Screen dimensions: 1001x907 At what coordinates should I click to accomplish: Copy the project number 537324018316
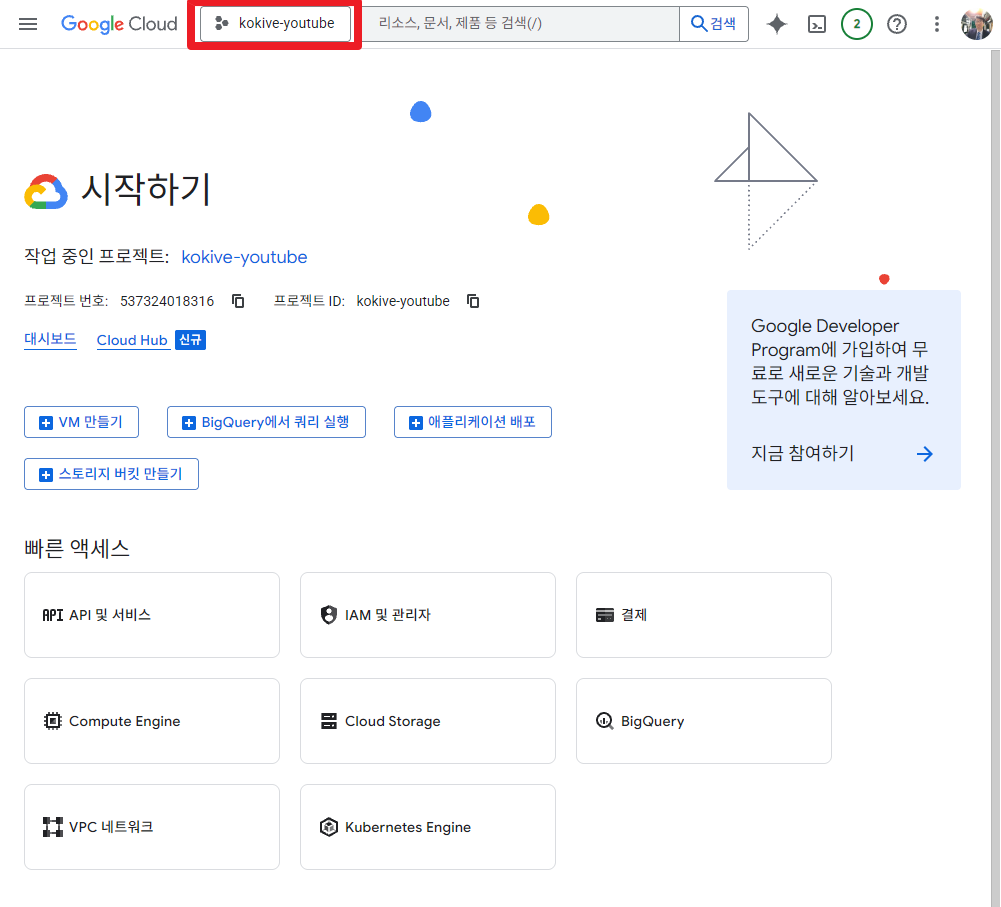(x=237, y=300)
